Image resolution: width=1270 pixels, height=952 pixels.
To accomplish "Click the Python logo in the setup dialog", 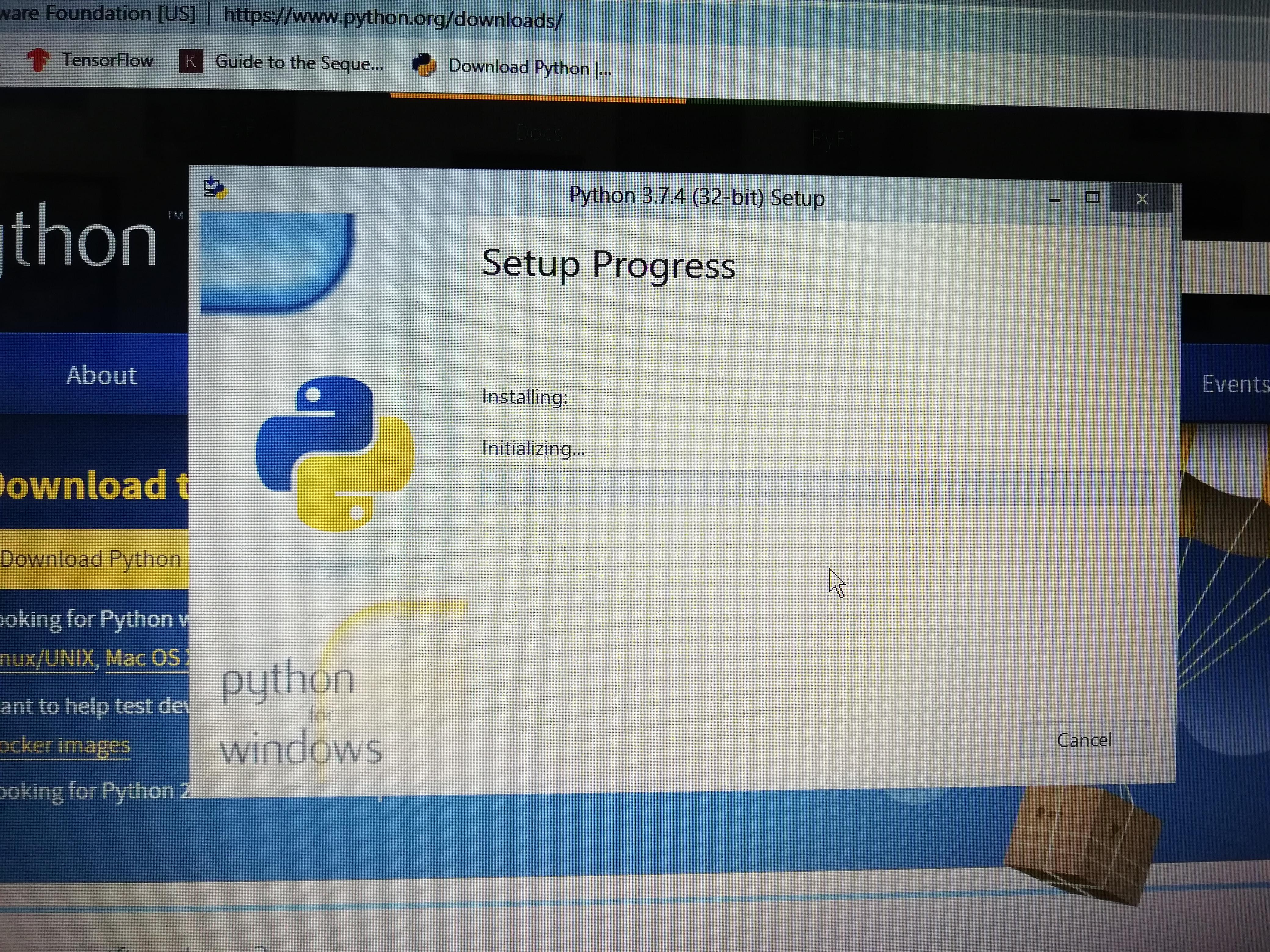I will coord(335,453).
